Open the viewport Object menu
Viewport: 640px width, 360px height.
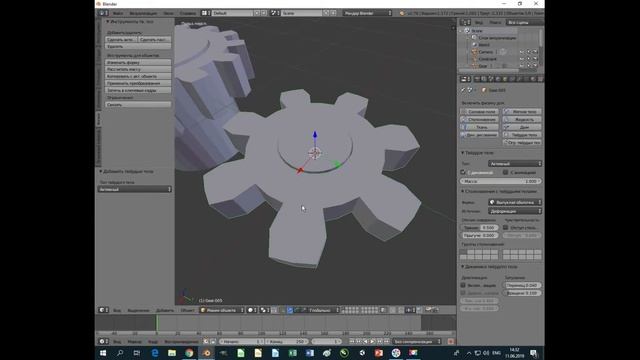[188, 310]
